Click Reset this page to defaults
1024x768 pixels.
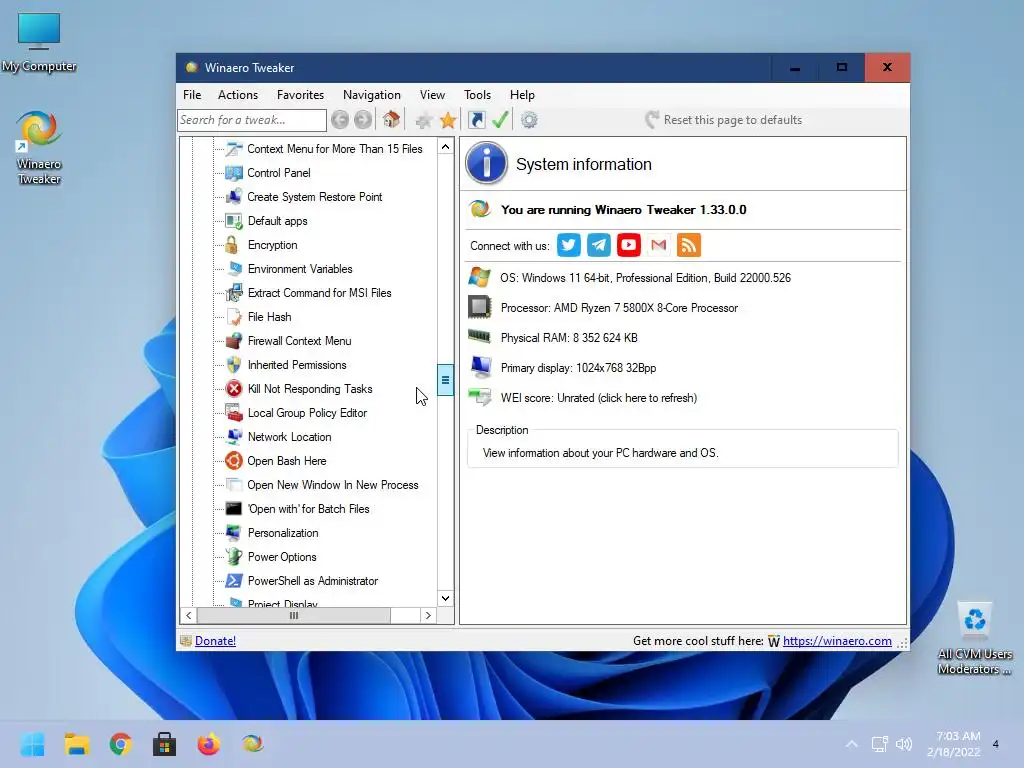tap(724, 120)
